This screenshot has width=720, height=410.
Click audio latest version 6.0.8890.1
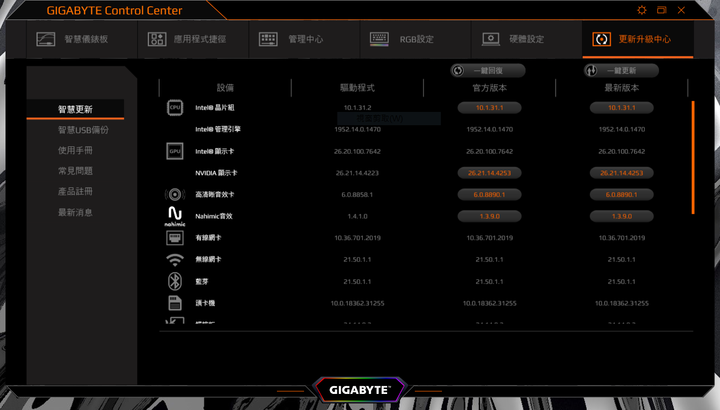pyautogui.click(x=622, y=195)
